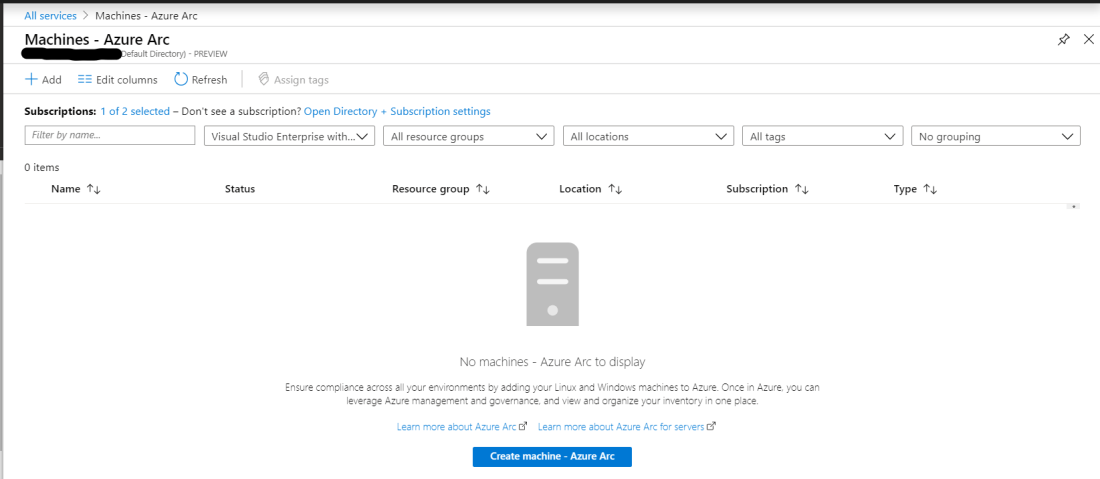This screenshot has width=1100, height=479.
Task: Sort by Type column arrows
Action: click(930, 189)
